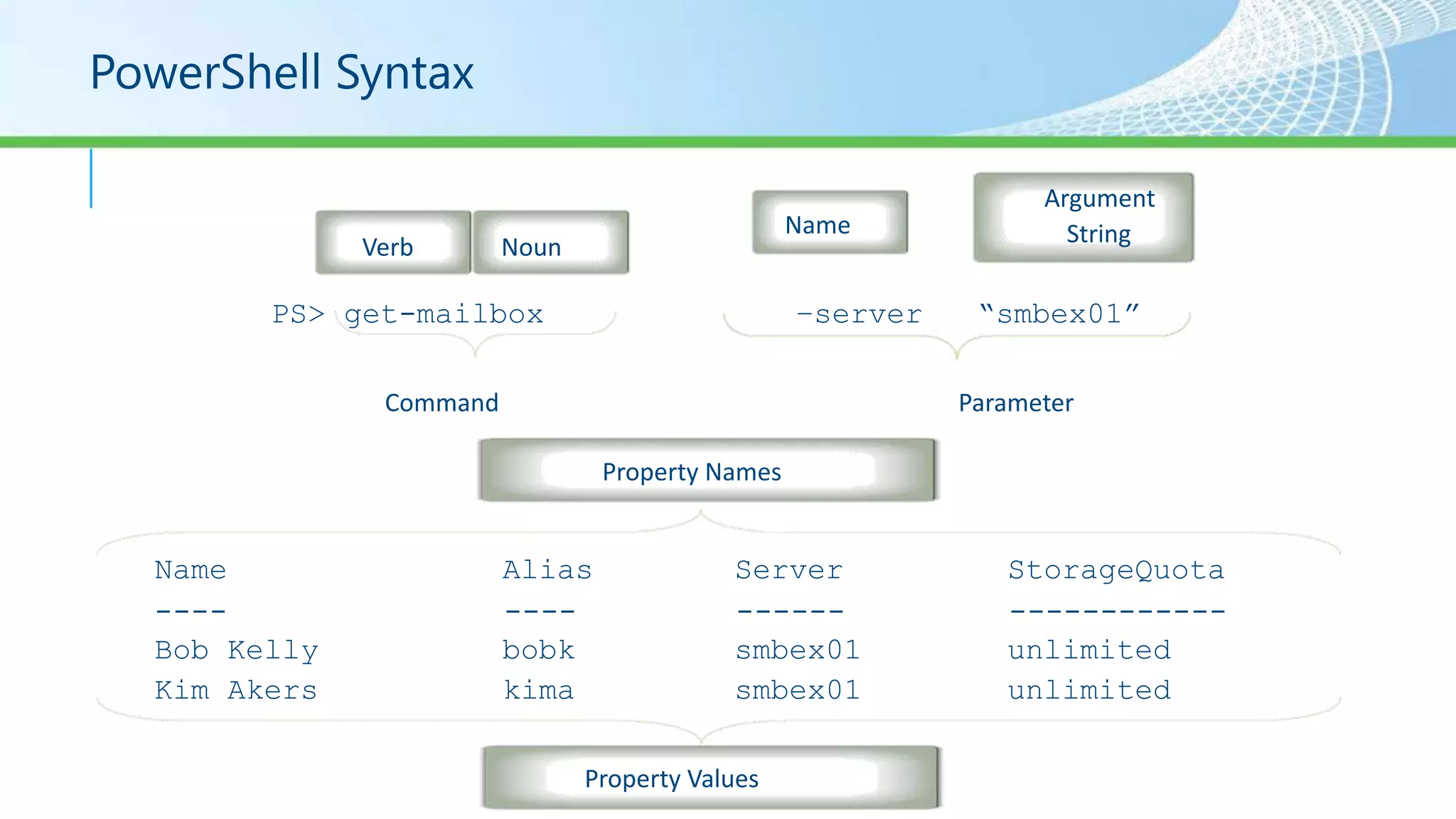The height and width of the screenshot is (819, 1456).
Task: Click the Parameter label
Action: click(x=1015, y=403)
